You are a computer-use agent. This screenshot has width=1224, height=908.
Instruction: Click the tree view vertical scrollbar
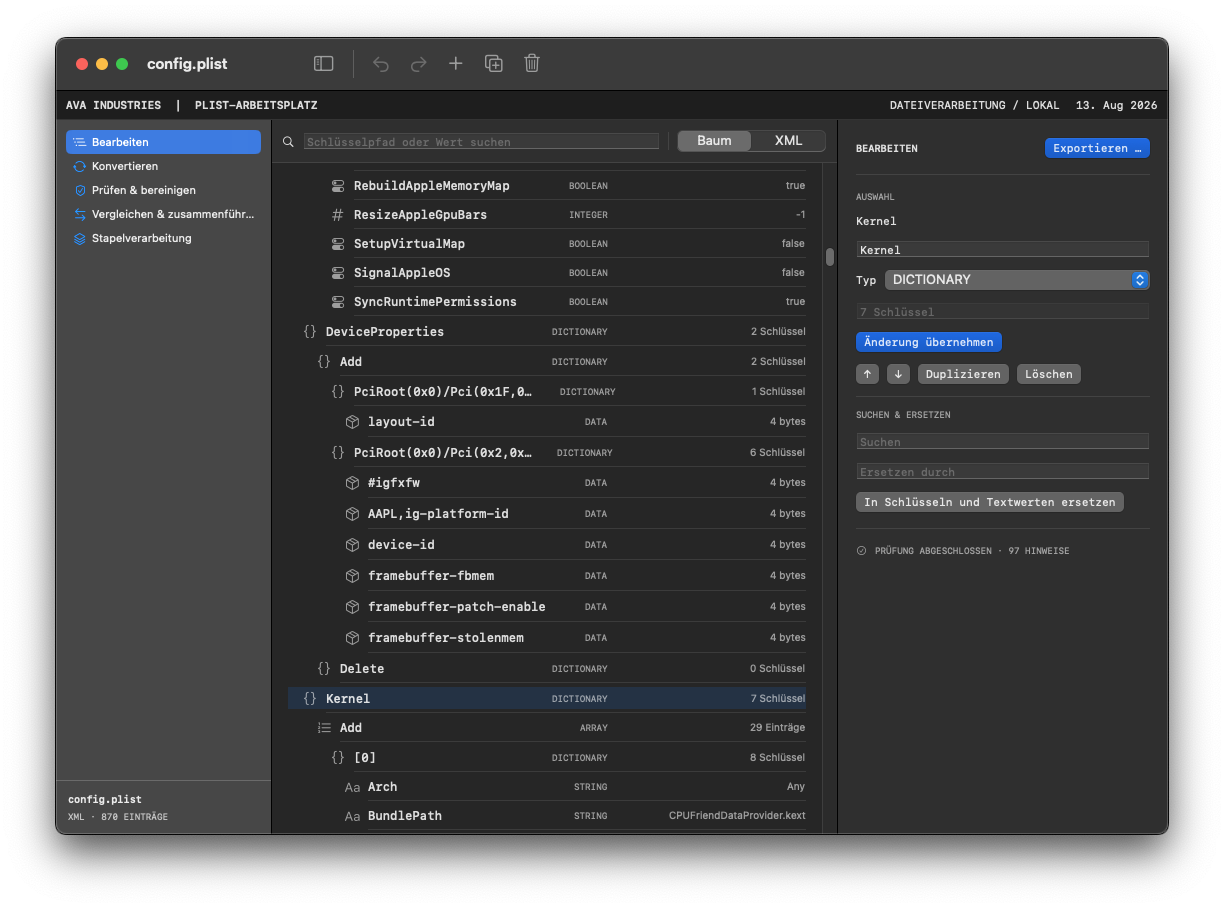pyautogui.click(x=830, y=257)
